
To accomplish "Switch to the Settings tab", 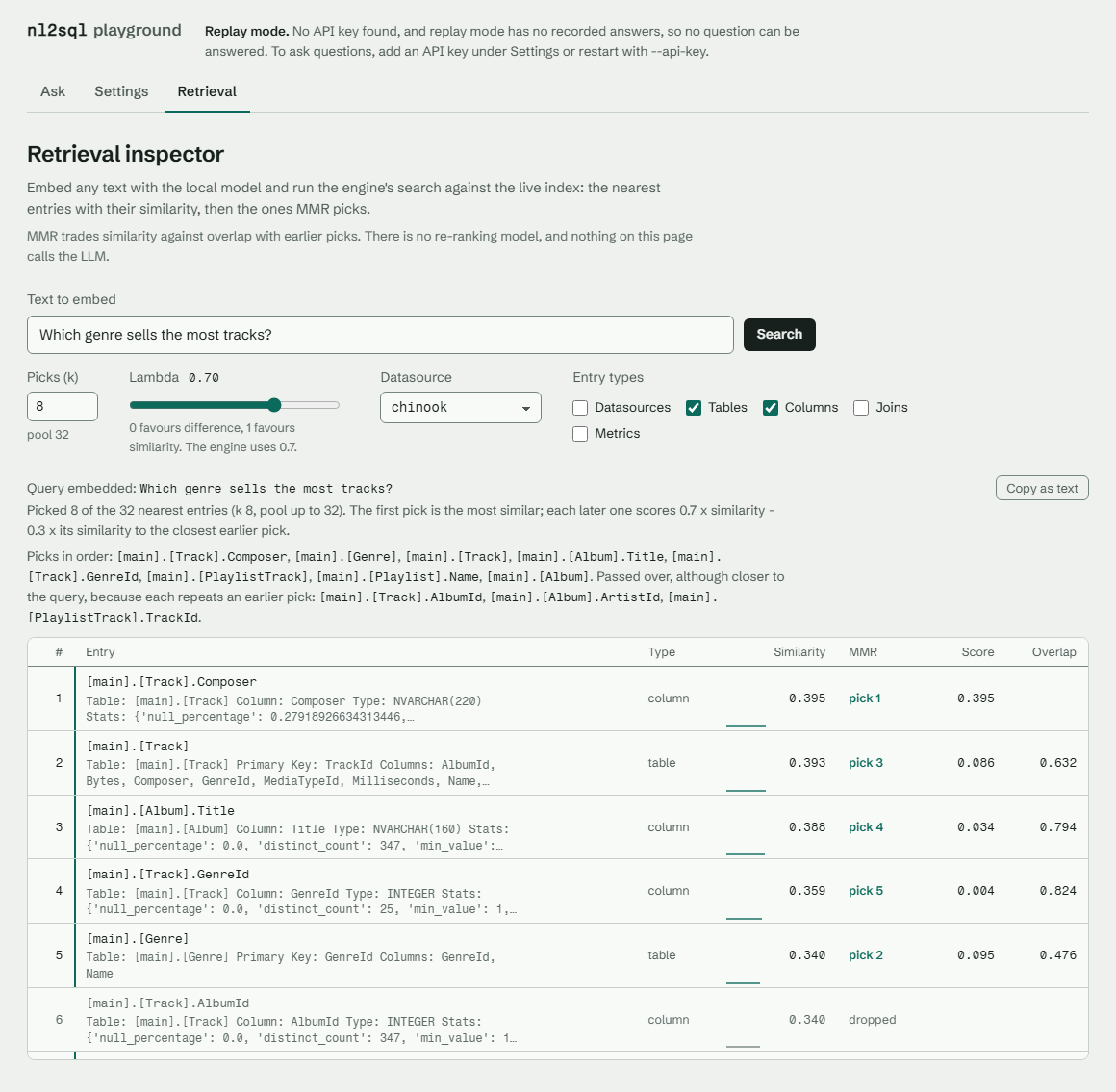I will 122,91.
